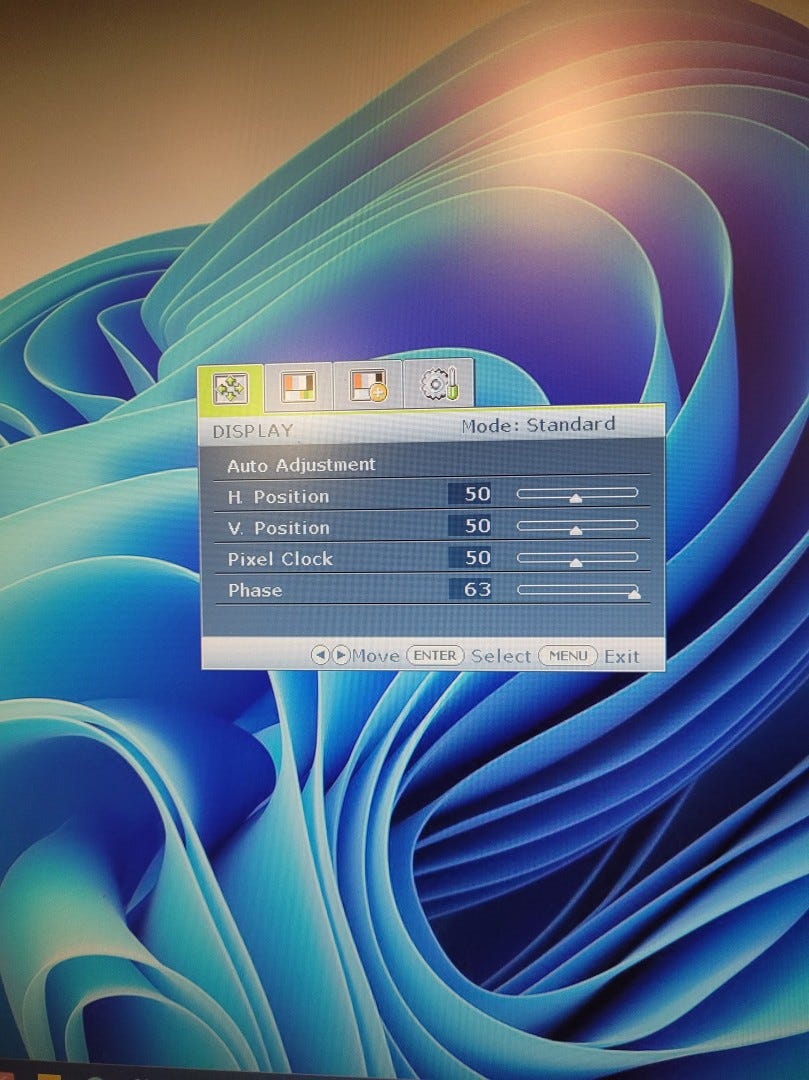Click the H. Position value 50

(x=470, y=494)
